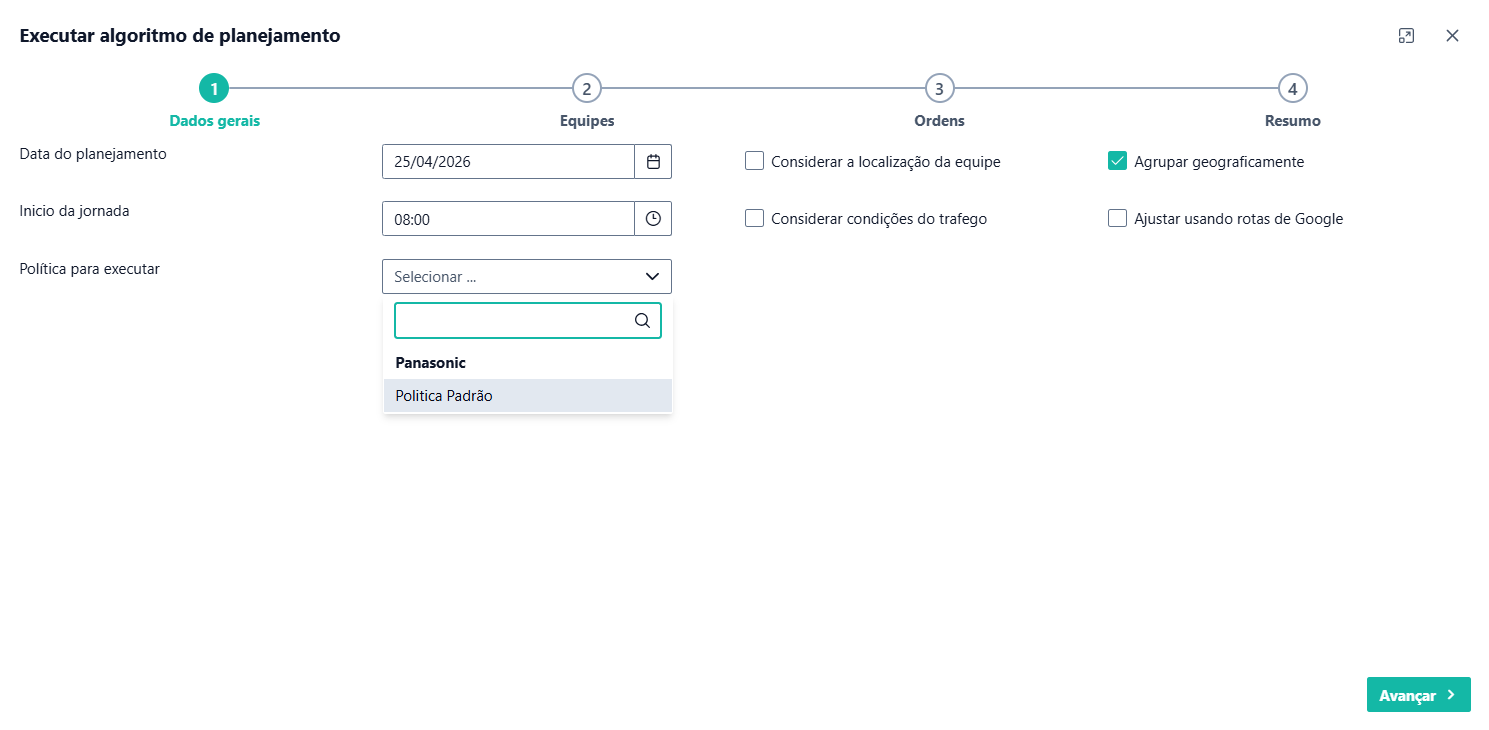1489x730 pixels.
Task: Go to step 2 Equipes circle
Action: click(587, 89)
